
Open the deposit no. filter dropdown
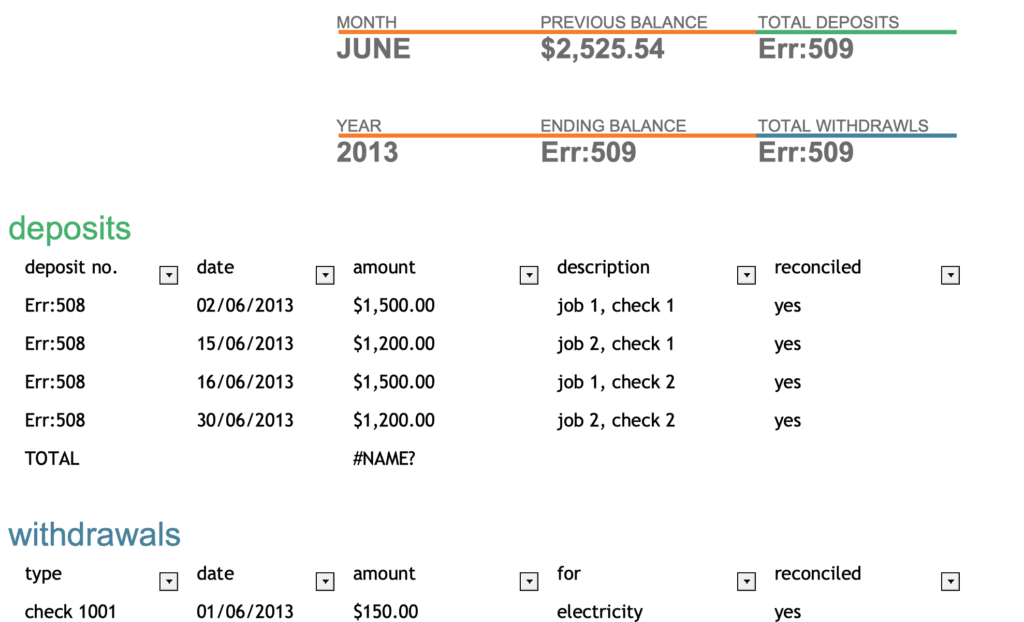168,275
